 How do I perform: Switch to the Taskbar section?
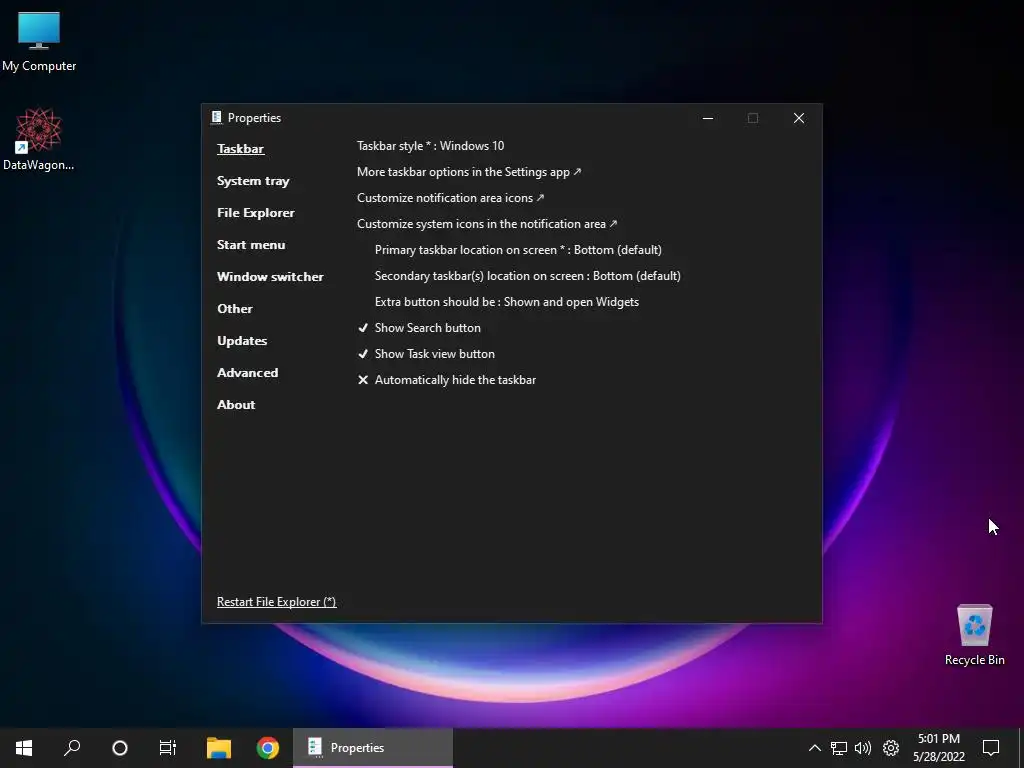pyautogui.click(x=240, y=149)
